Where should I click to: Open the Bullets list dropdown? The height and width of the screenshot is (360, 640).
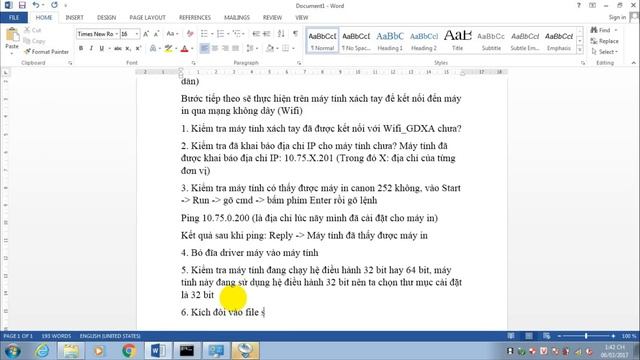(212, 34)
